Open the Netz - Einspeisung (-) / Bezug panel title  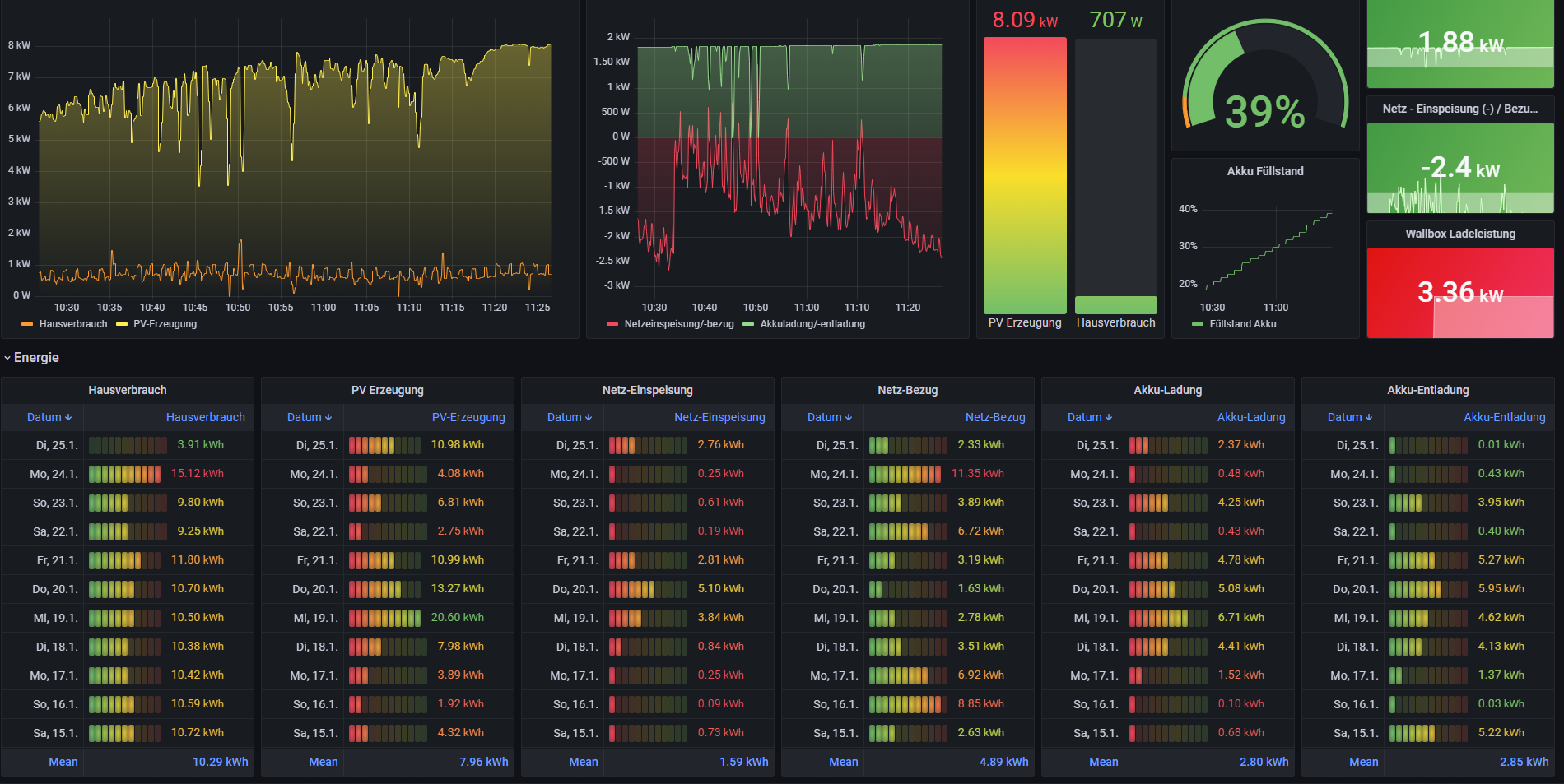tap(1460, 109)
